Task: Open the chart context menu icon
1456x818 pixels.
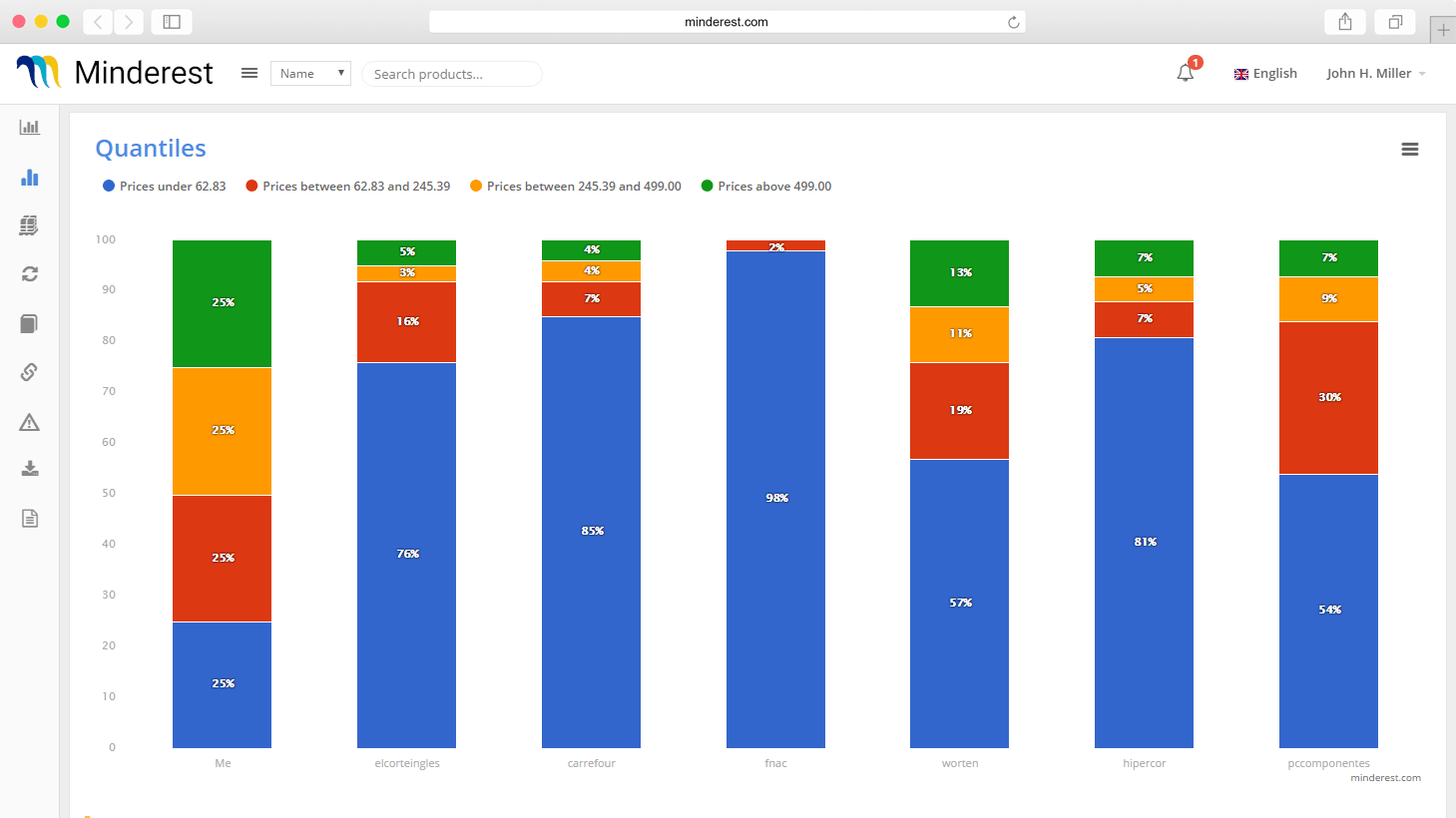Action: 1410,149
